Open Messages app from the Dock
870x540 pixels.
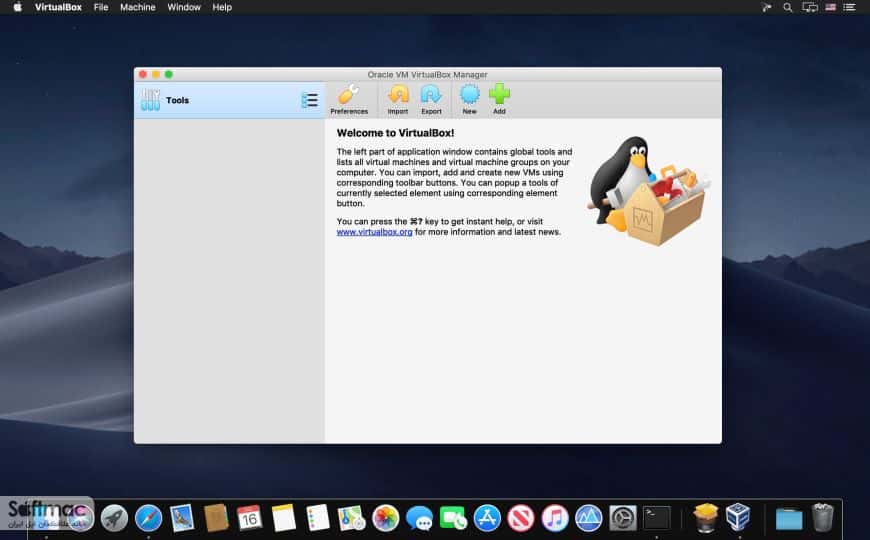click(x=419, y=518)
